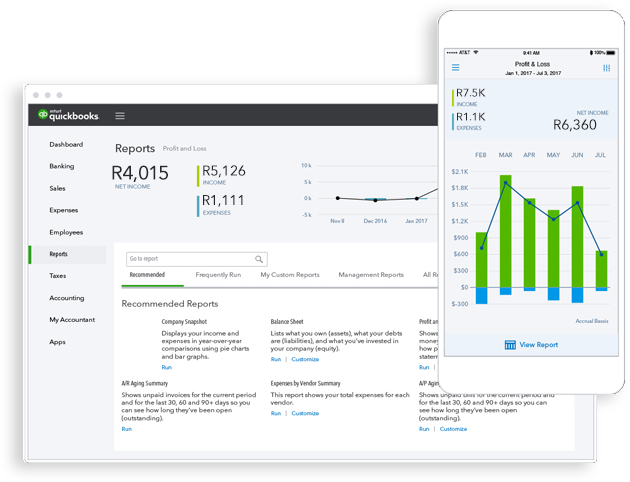Image resolution: width=630 pixels, height=482 pixels.
Task: Select the MAR bar in mobile chart
Action: click(505, 231)
